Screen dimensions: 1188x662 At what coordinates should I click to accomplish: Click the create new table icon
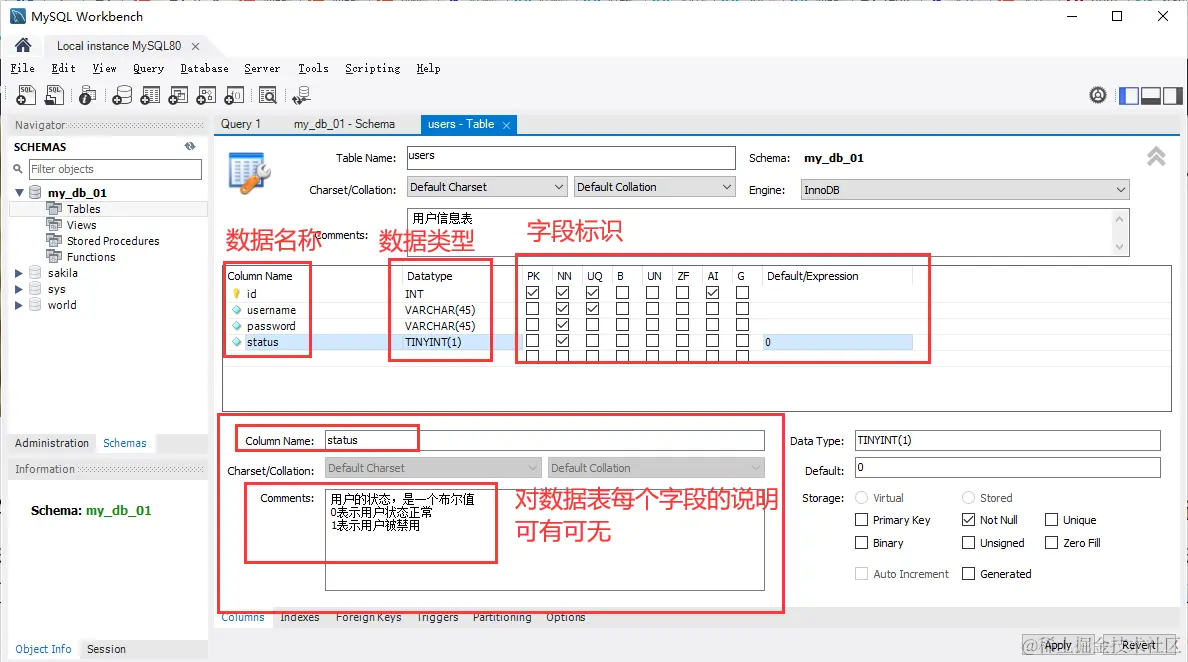[150, 95]
